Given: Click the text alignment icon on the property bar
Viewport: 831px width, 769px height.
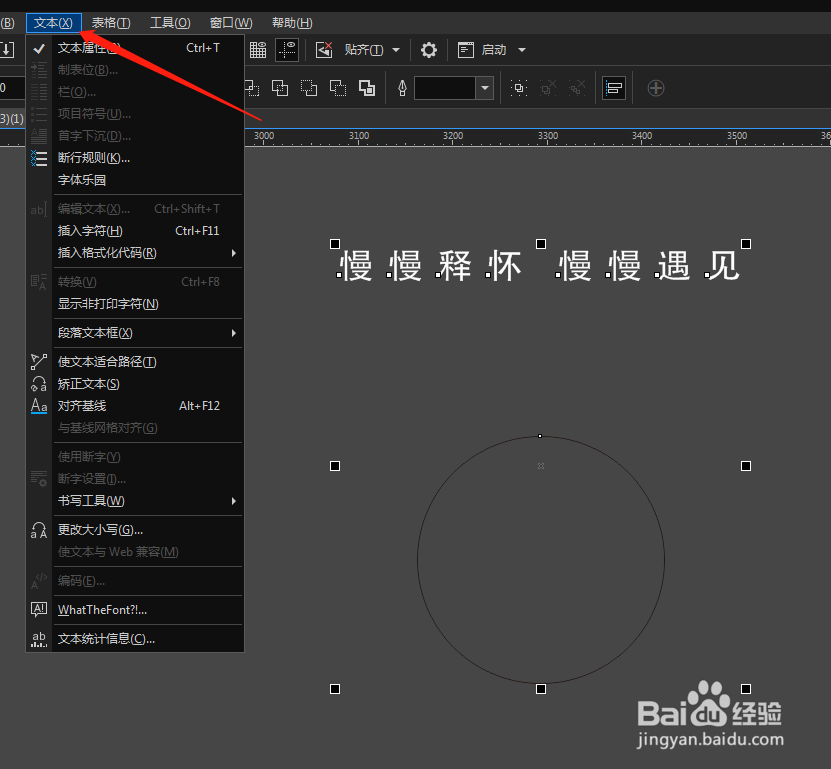Looking at the screenshot, I should tap(613, 88).
